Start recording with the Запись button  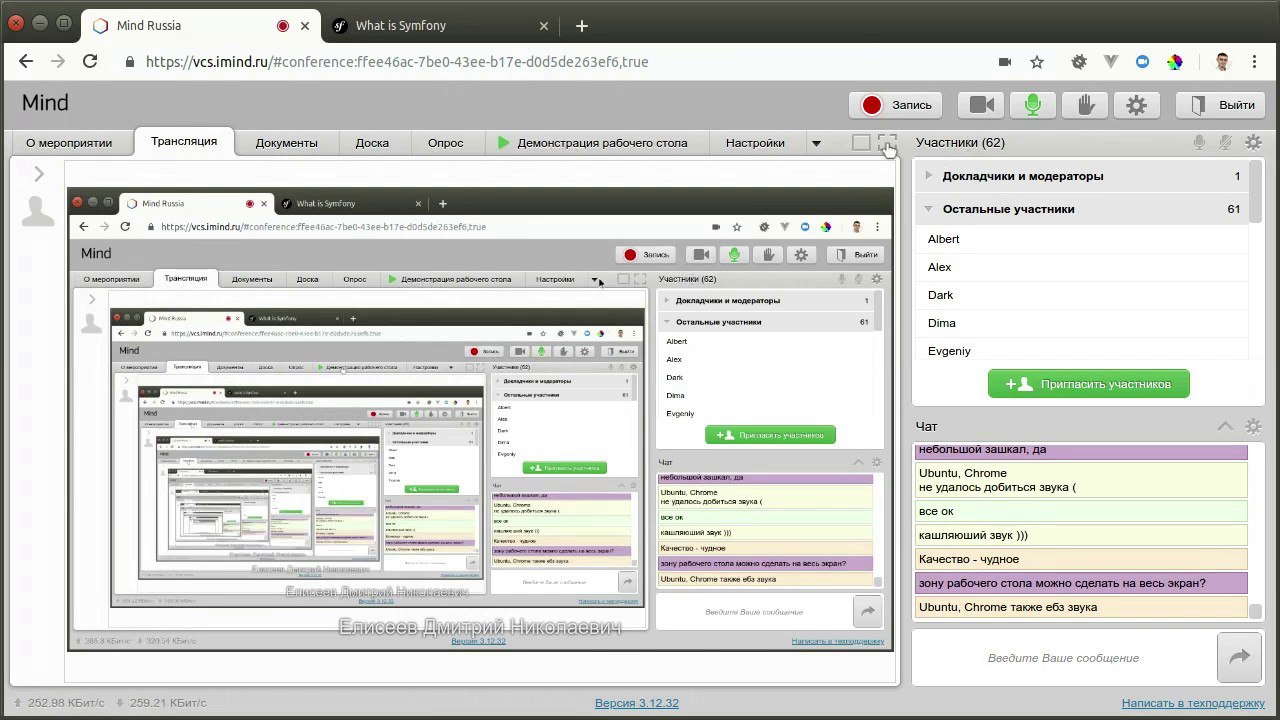(897, 105)
